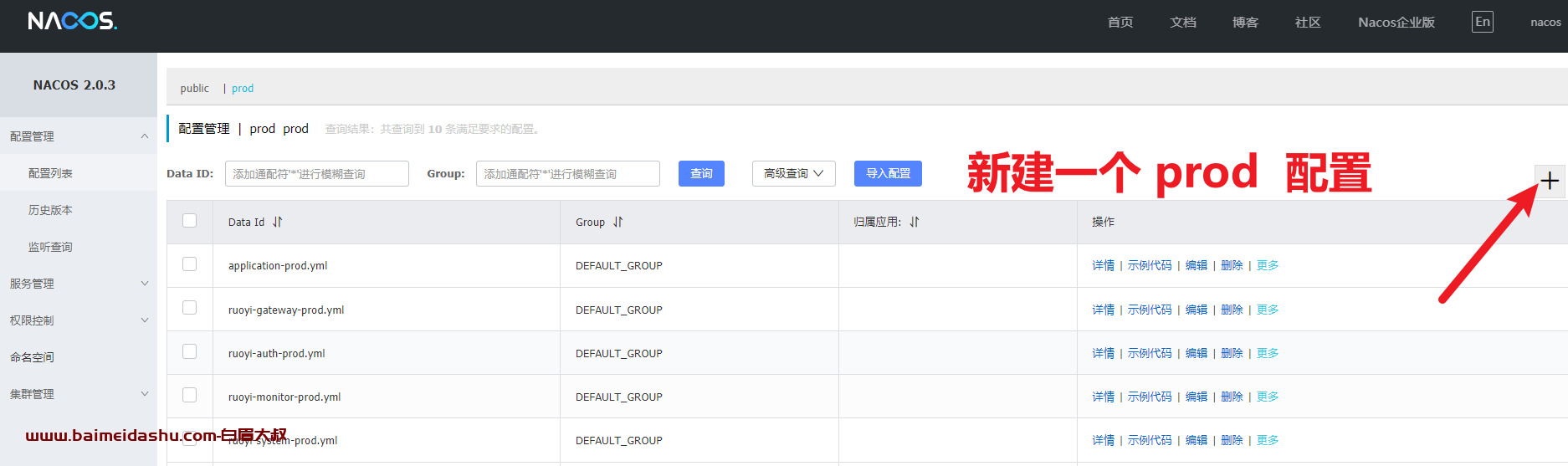The height and width of the screenshot is (466, 1568).
Task: Open 示例代码 for application-prod.yml
Action: [1150, 265]
